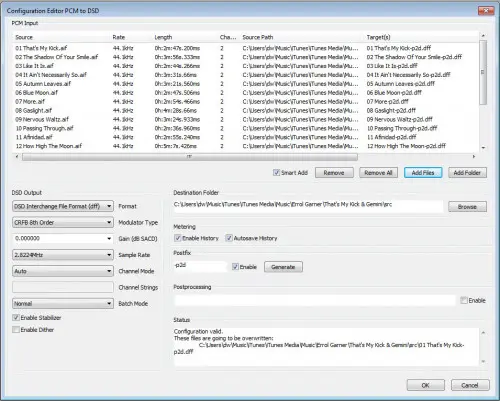Viewport: 500px width, 401px height.
Task: Click the Channel Strings input field
Action: 63,287
